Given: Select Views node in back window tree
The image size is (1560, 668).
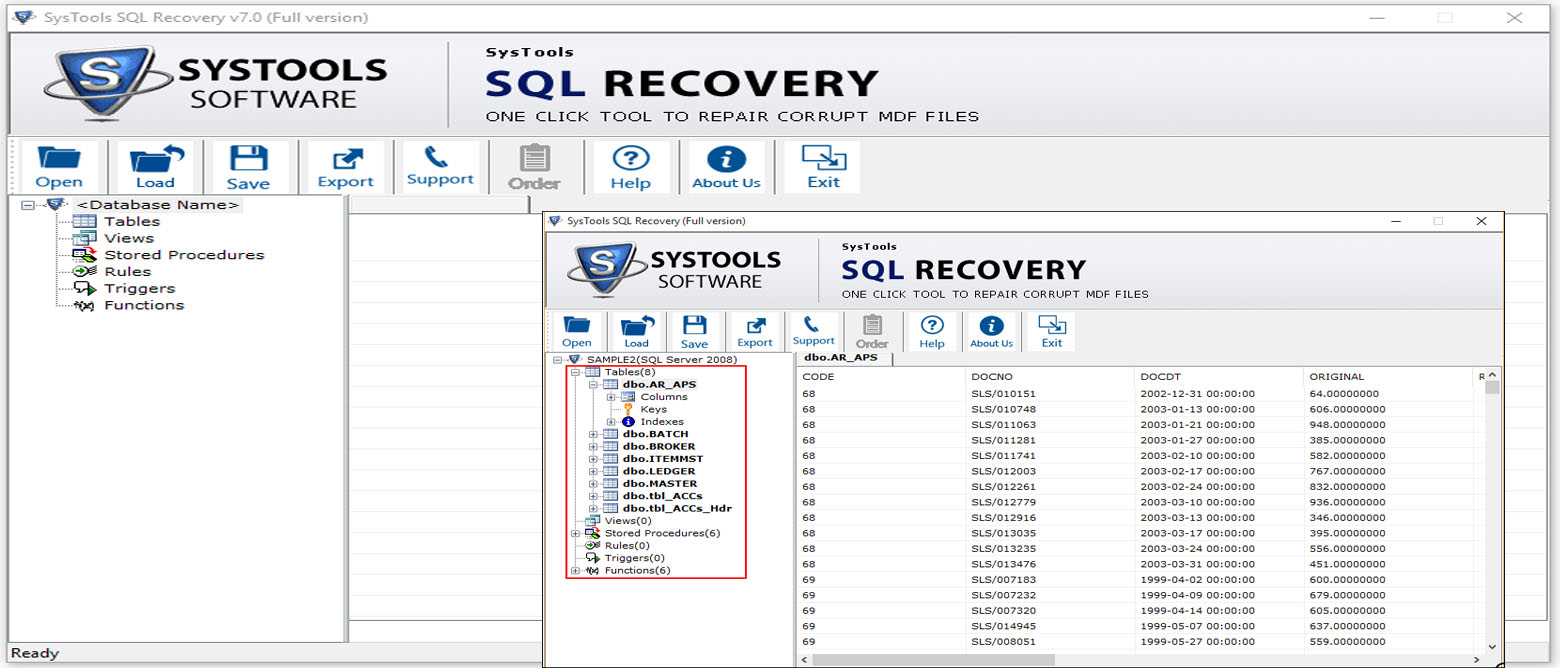Looking at the screenshot, I should tap(129, 238).
